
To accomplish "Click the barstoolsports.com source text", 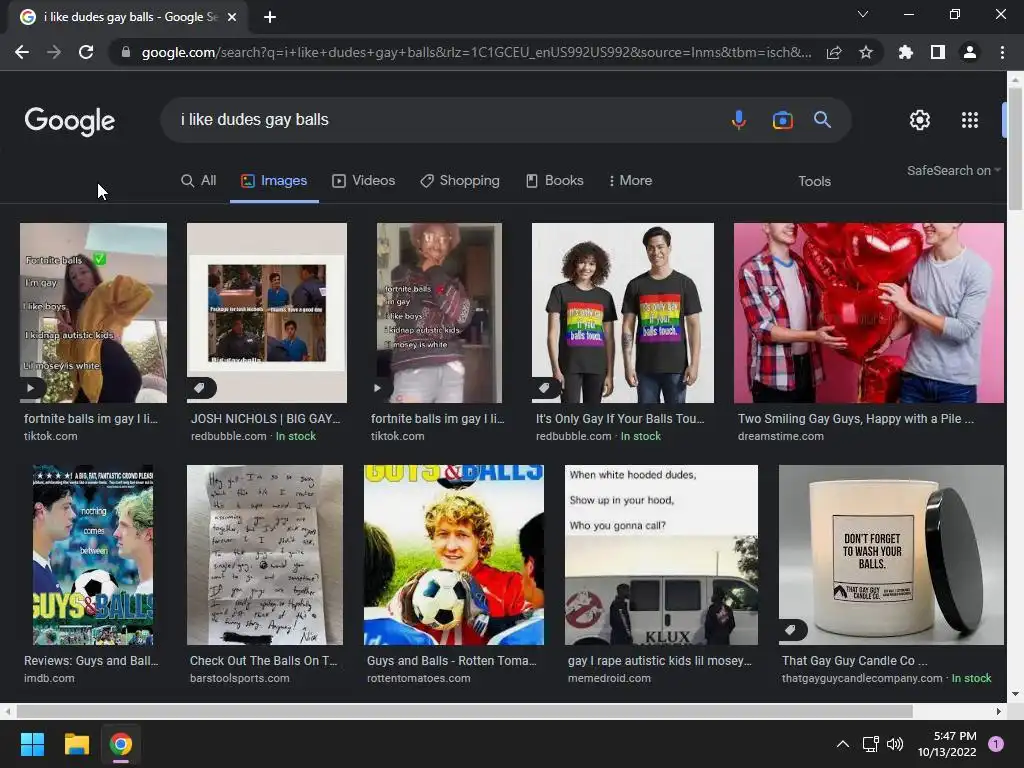I will (x=240, y=679).
